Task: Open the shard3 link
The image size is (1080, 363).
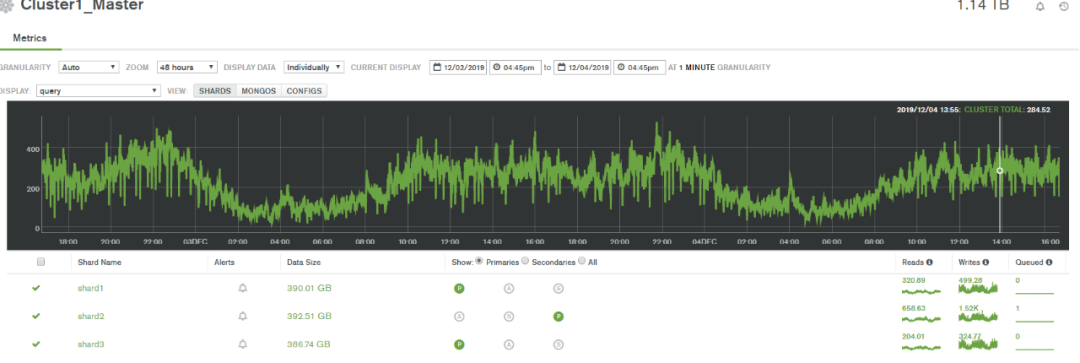Action: (91, 344)
